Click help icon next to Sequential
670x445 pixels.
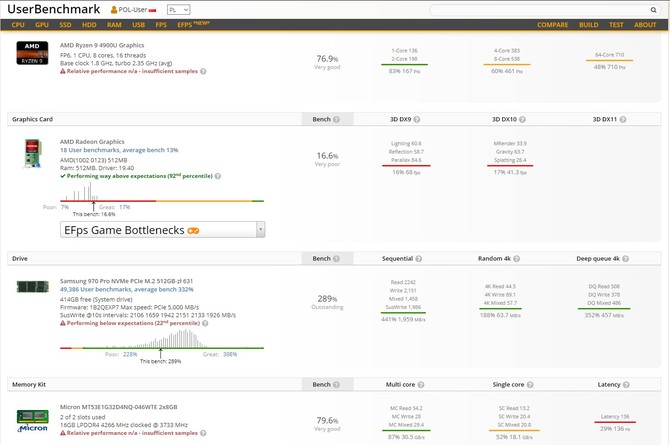click(x=419, y=259)
